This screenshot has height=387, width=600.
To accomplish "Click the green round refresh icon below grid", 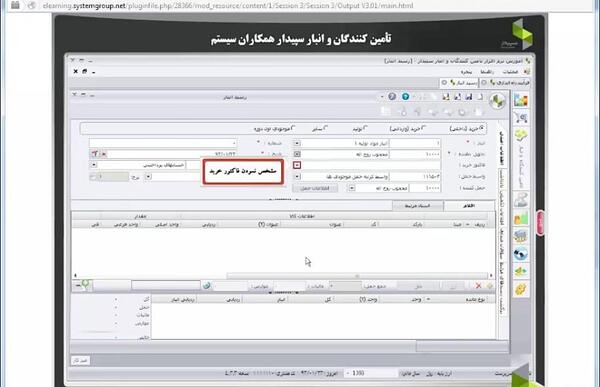I will coord(207,286).
